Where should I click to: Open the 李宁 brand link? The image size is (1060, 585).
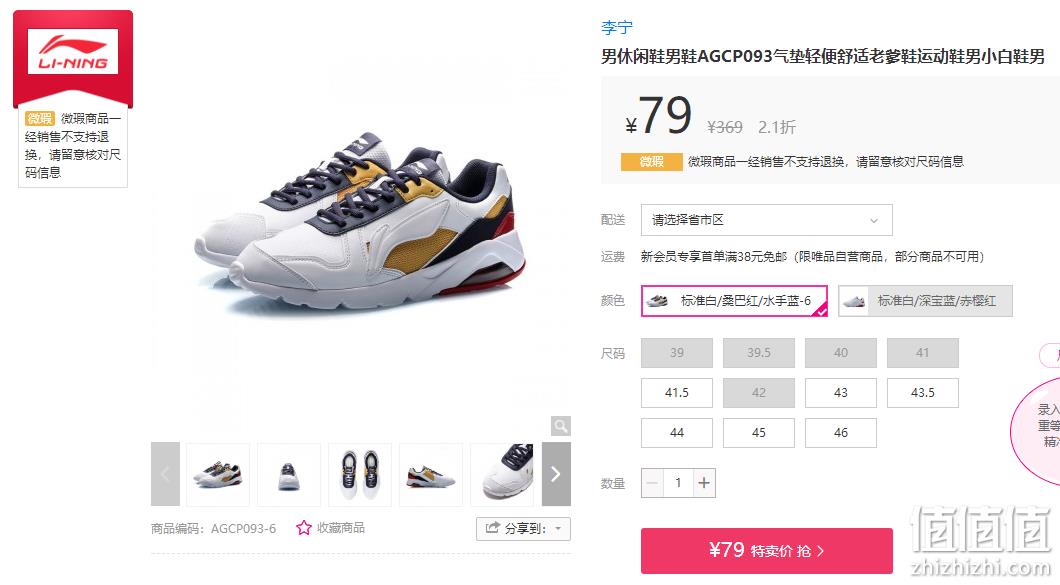[x=617, y=28]
